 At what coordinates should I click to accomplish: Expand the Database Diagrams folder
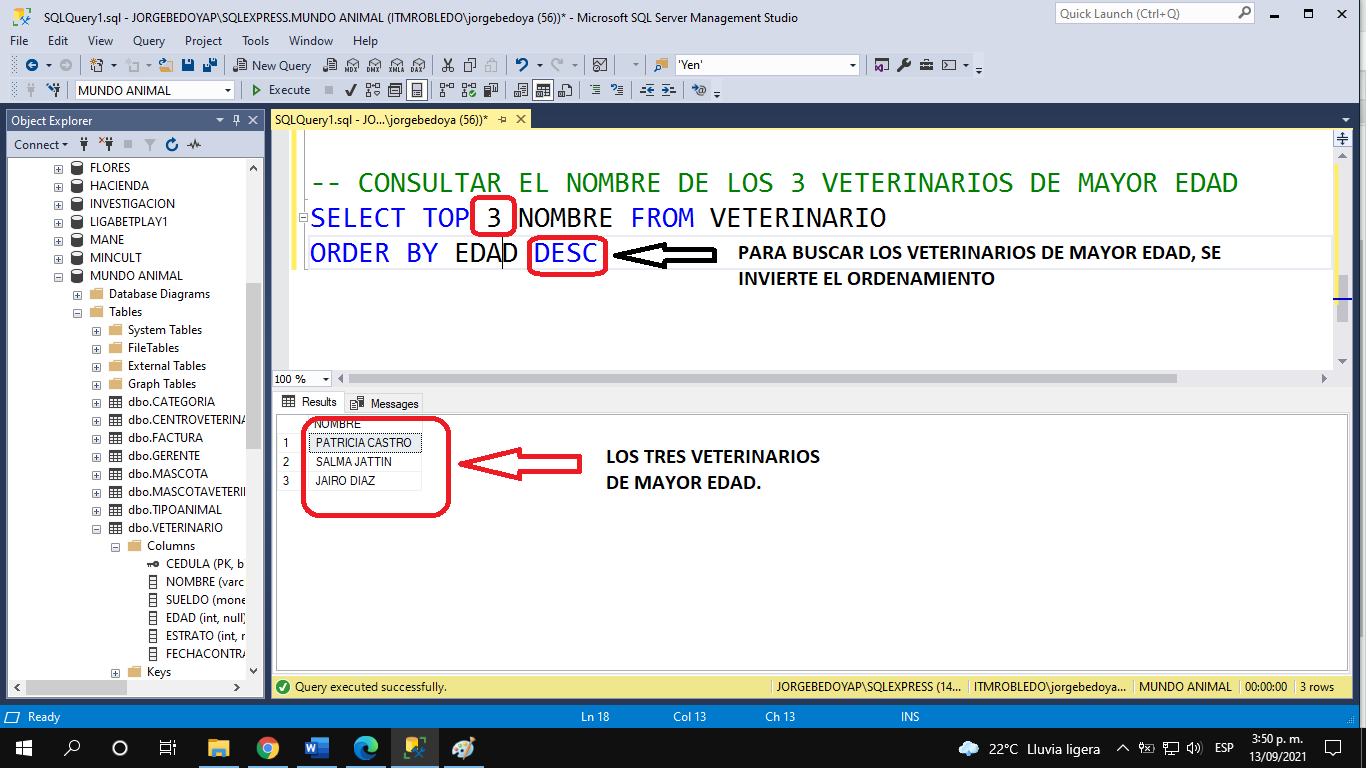(x=78, y=294)
